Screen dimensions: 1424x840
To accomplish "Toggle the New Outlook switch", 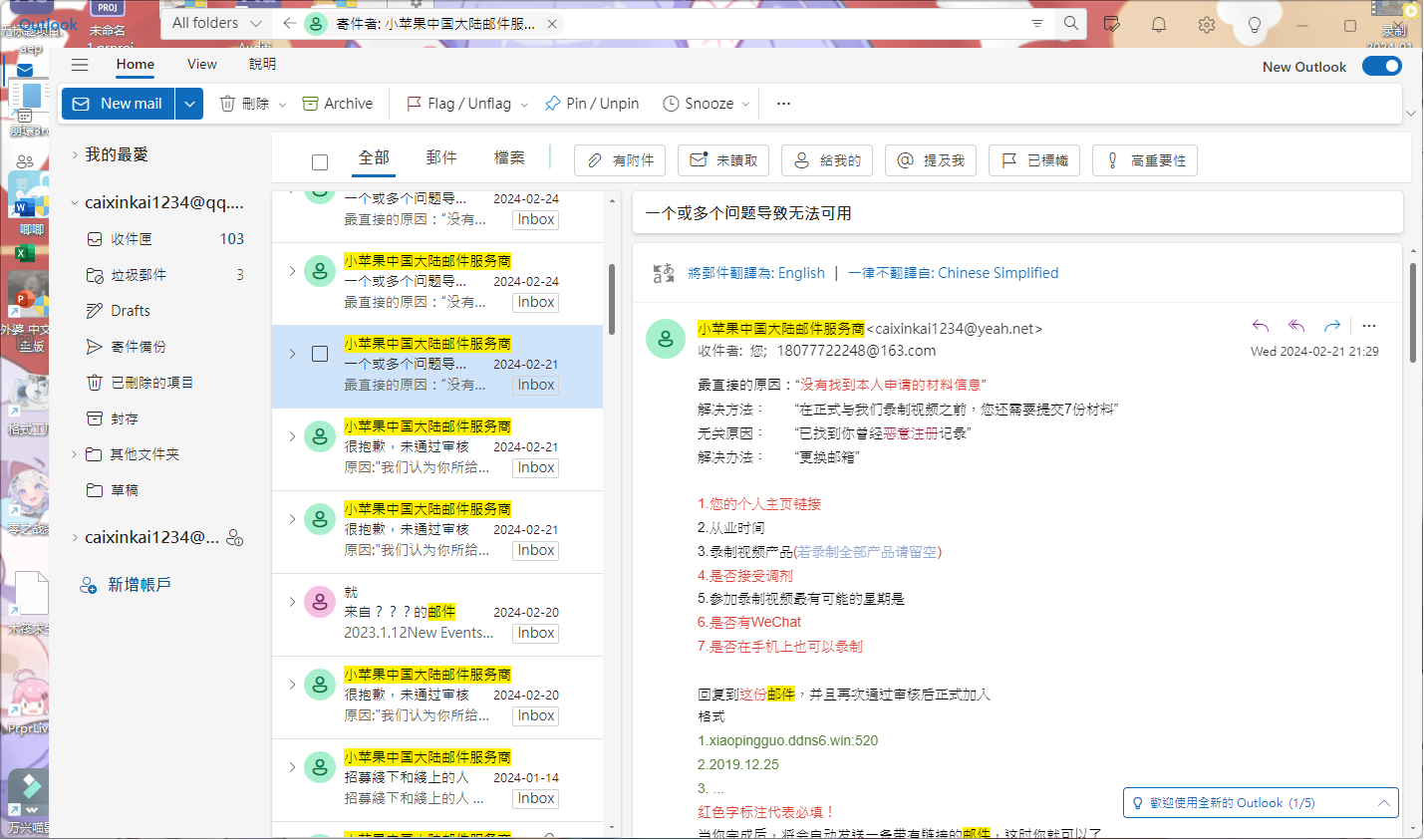I will 1381,66.
